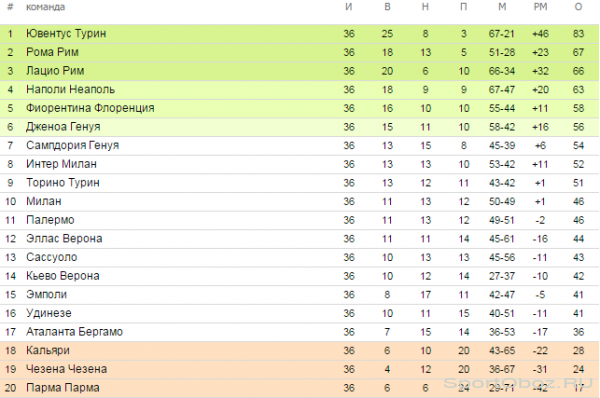Image resolution: width=600 pixels, height=398 pixels.
Task: Click the Эллас Верона team name
Action: [64, 239]
